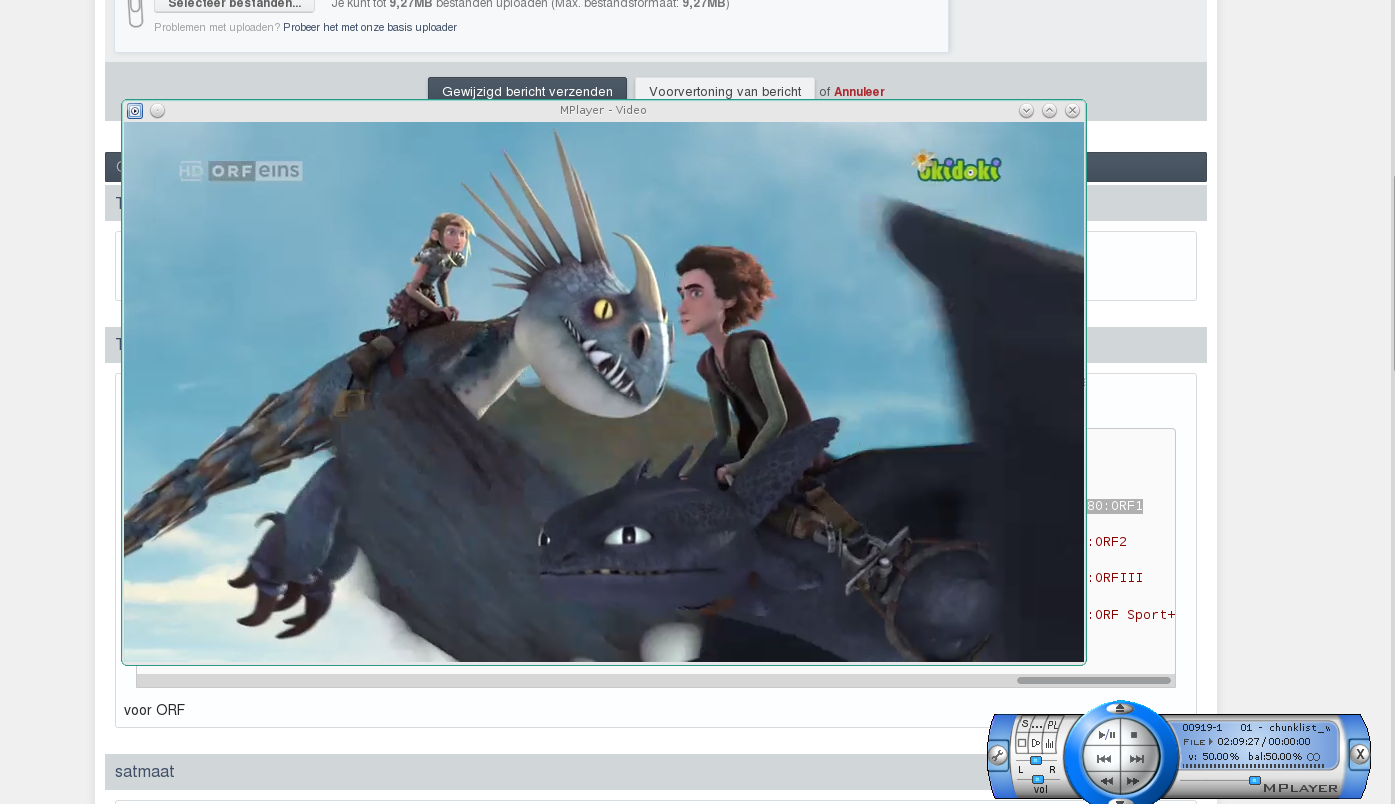Click 'Voorvertoning van bericht' button

pos(724,91)
